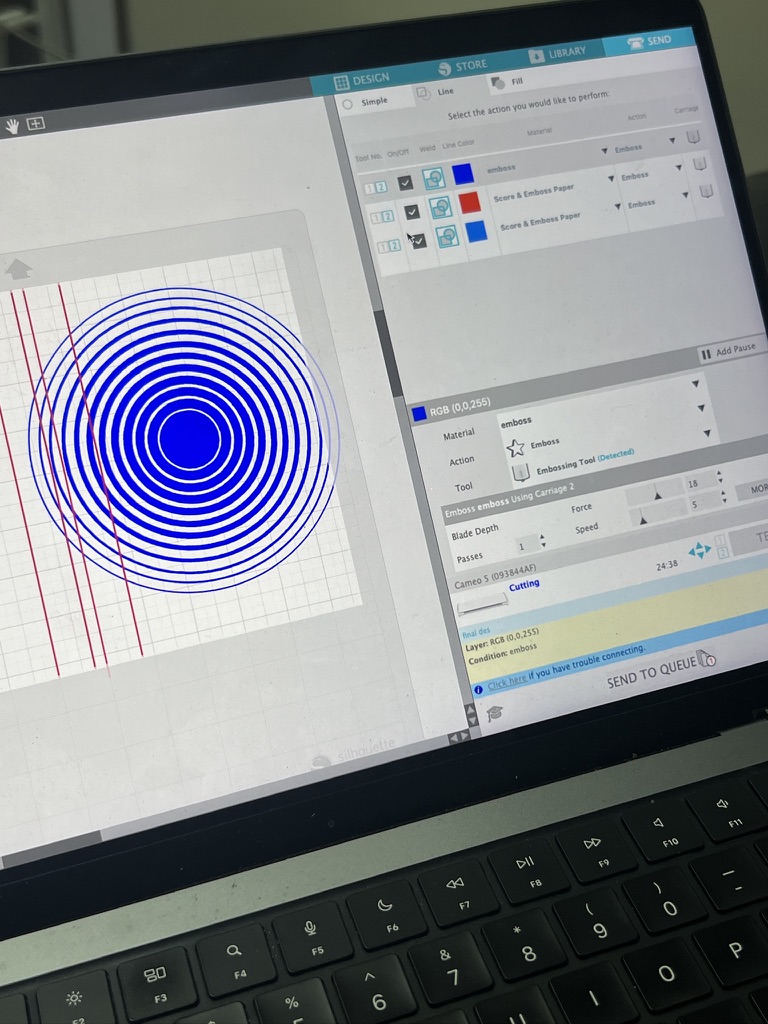The height and width of the screenshot is (1024, 768).
Task: Select the hand pan tool
Action: tap(12, 125)
